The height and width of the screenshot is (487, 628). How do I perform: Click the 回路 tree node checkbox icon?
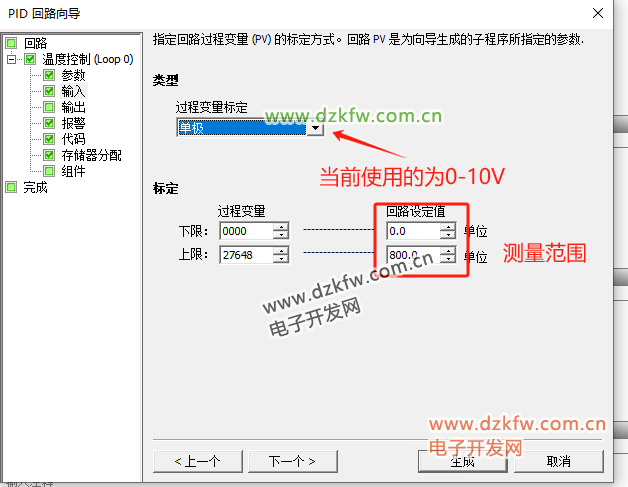click(11, 43)
